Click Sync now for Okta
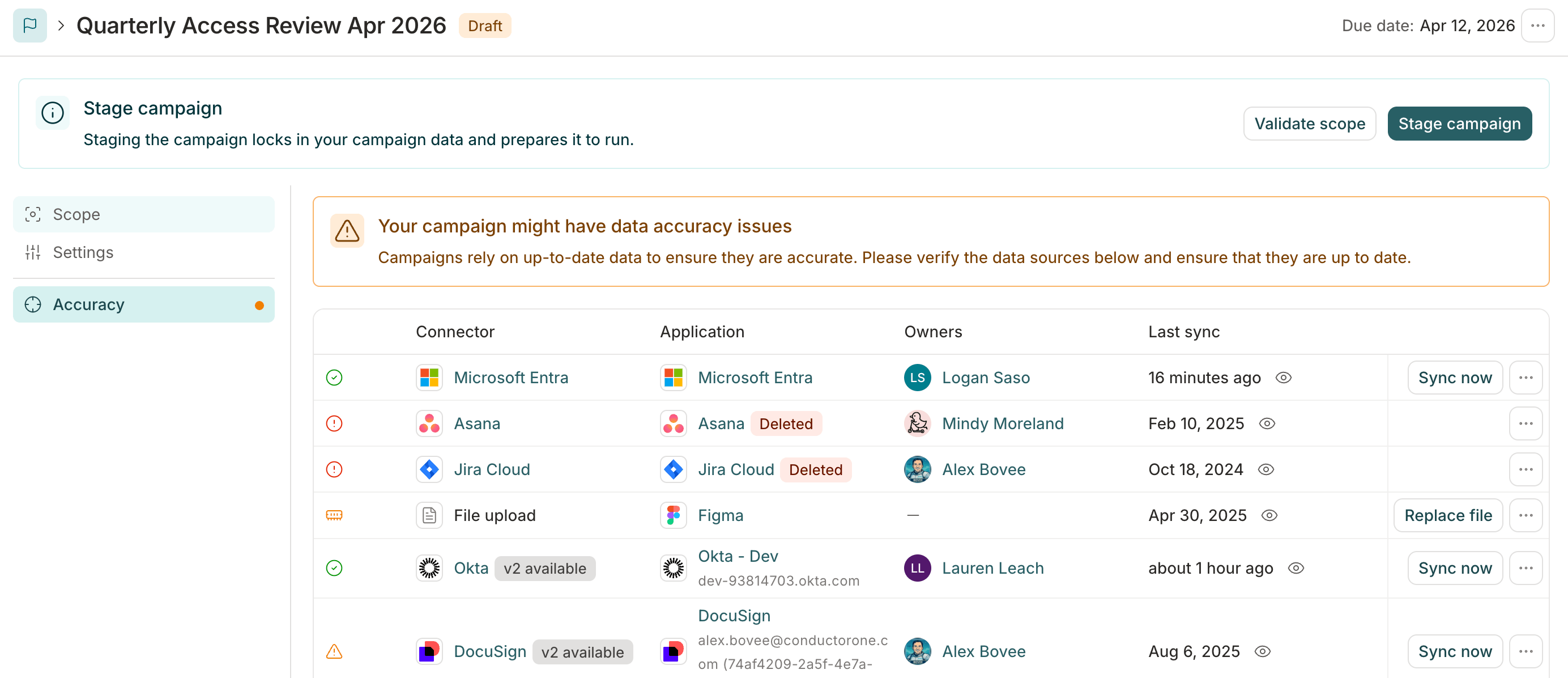The width and height of the screenshot is (1568, 678). (1455, 568)
